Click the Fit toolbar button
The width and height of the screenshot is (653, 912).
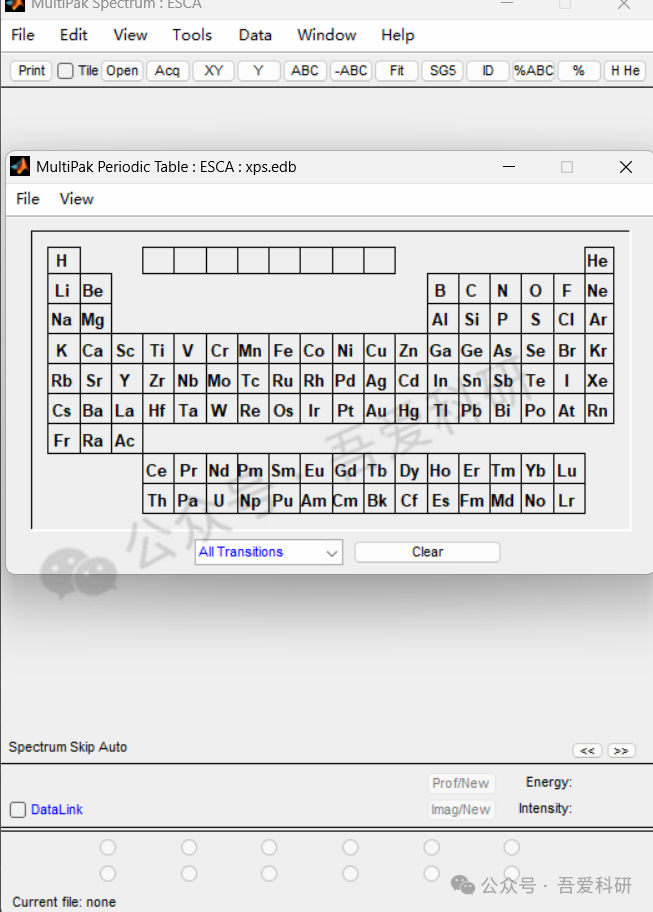pyautogui.click(x=397, y=71)
